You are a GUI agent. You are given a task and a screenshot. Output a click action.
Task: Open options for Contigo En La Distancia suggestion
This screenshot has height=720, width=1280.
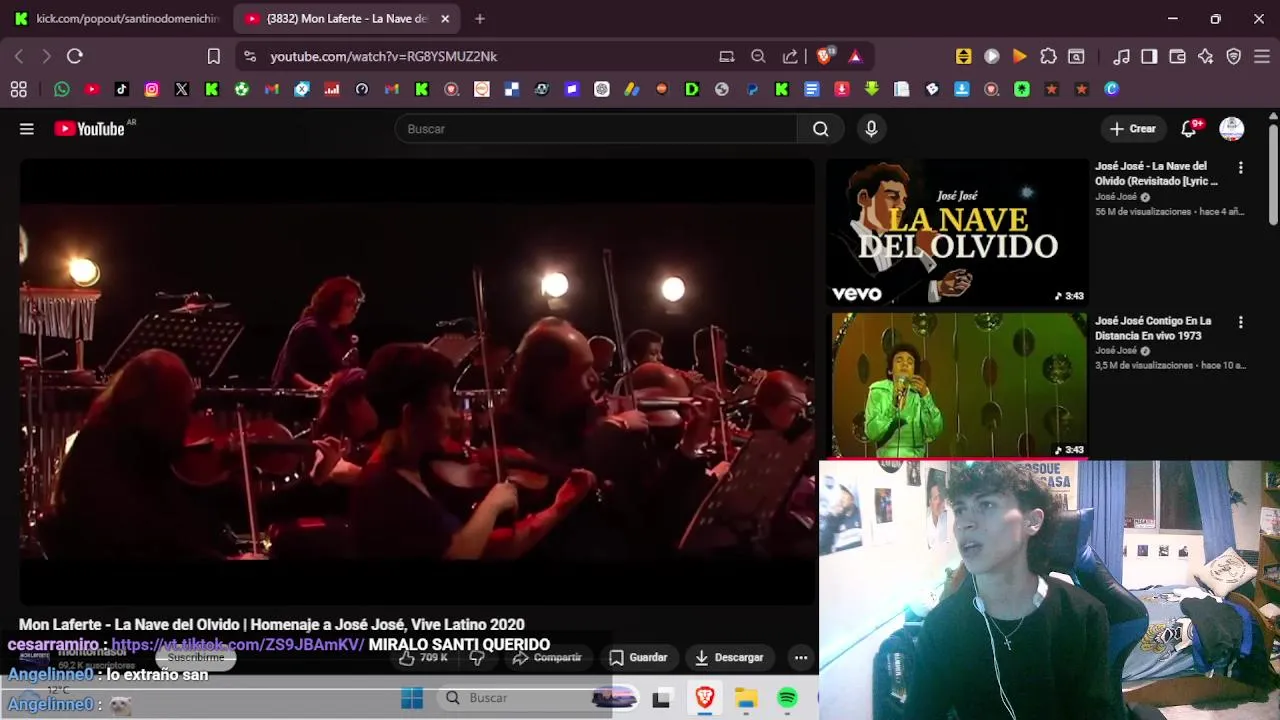1241,322
